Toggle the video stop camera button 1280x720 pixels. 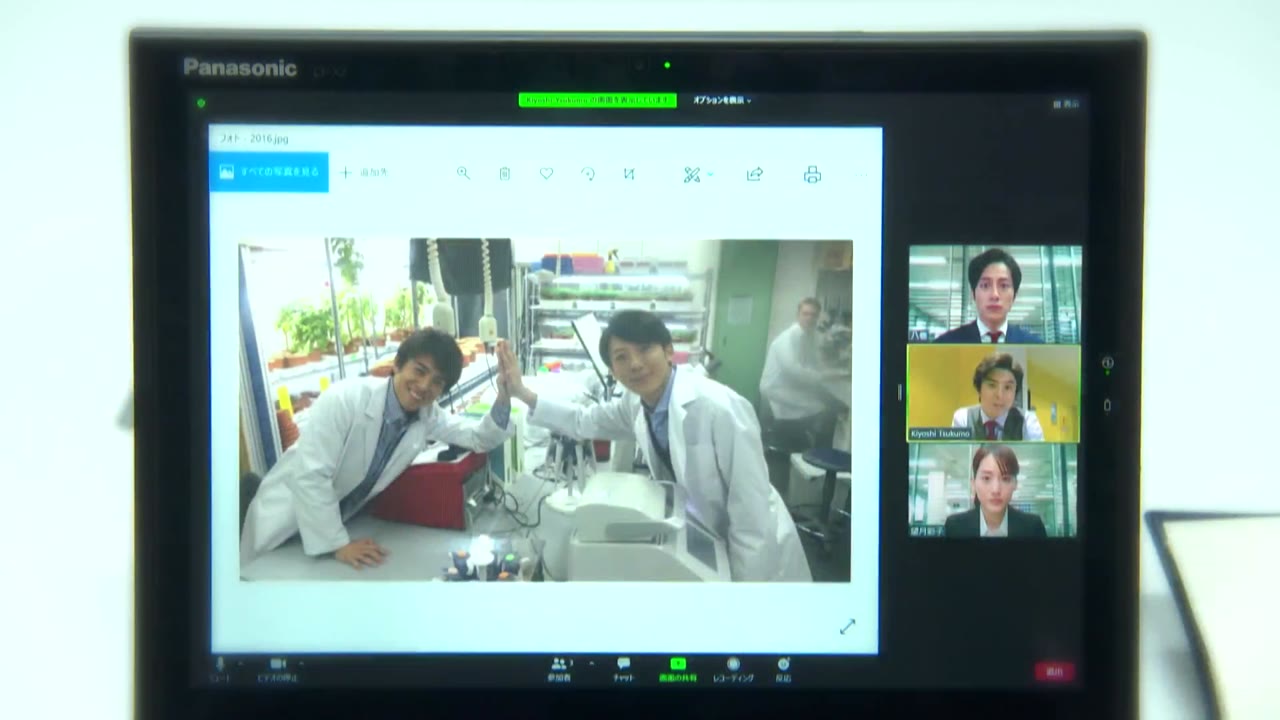click(x=277, y=668)
